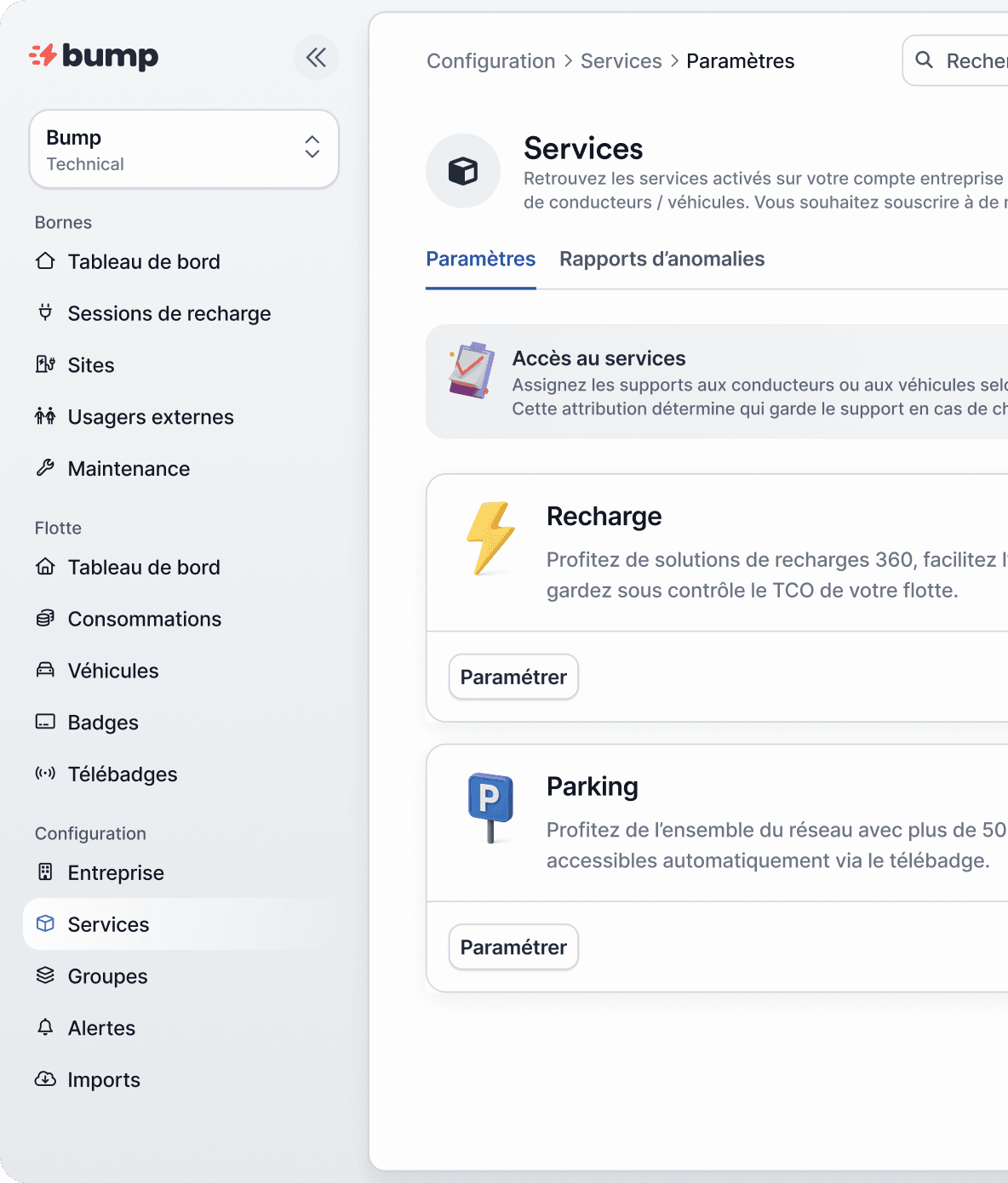The height and width of the screenshot is (1183, 1008).
Task: Collapse the sidebar with the double chevron
Action: click(x=316, y=58)
